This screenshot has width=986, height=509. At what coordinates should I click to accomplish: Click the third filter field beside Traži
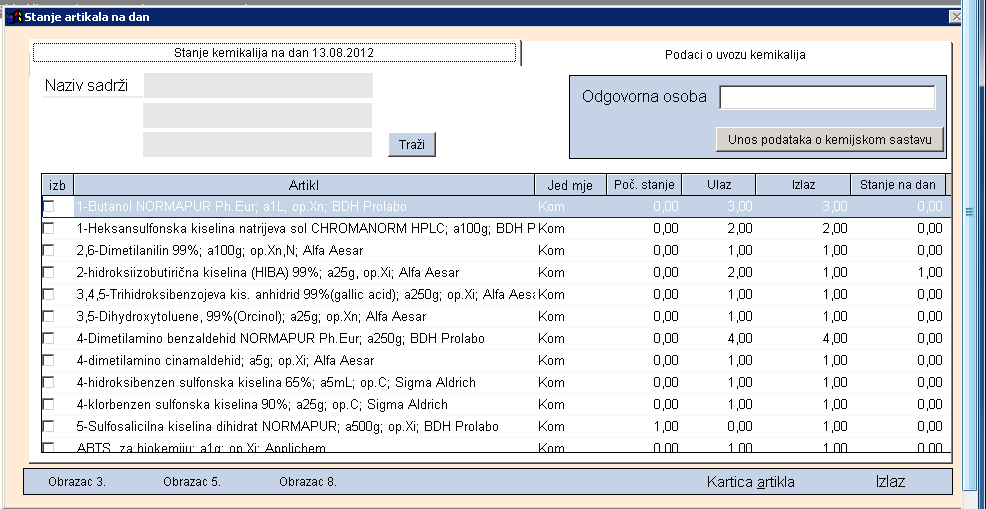pyautogui.click(x=258, y=144)
